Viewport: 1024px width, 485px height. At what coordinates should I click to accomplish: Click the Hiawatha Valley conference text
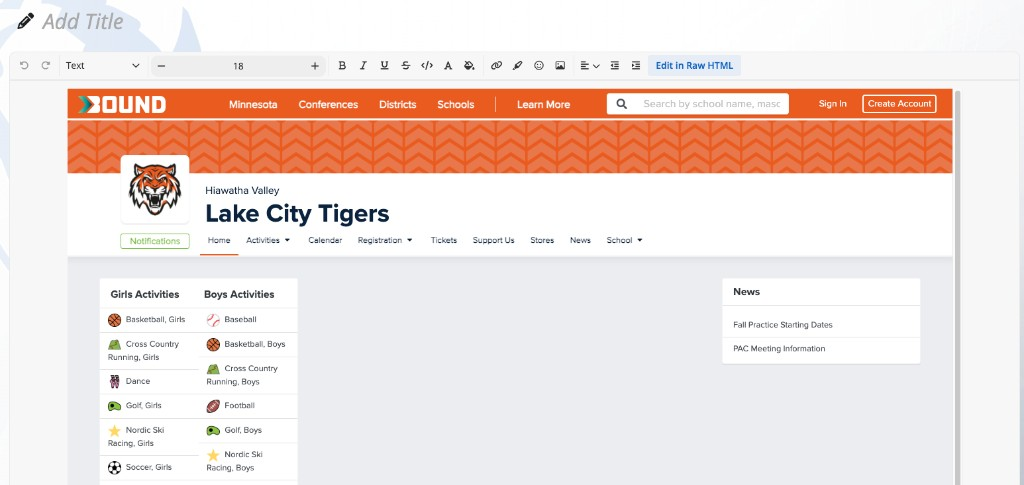242,191
